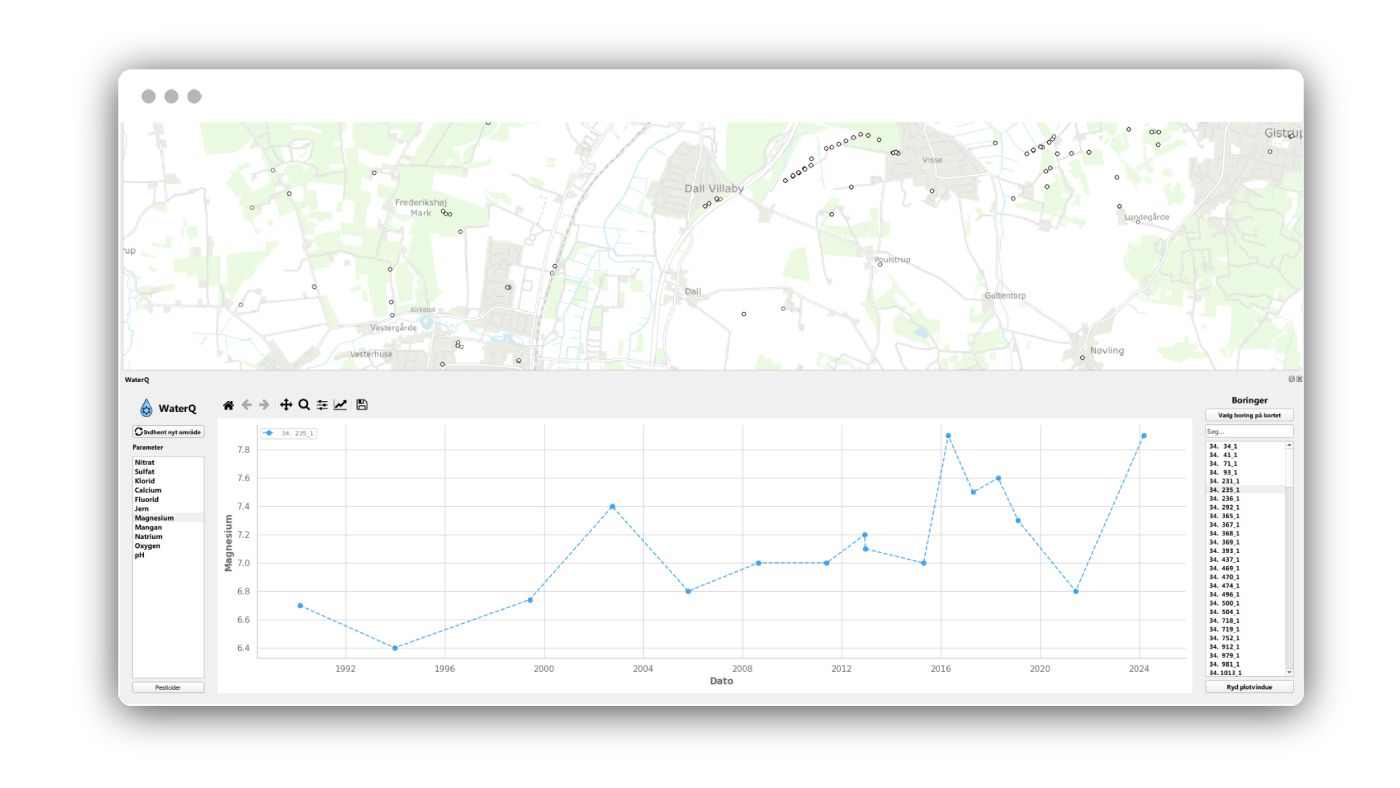The width and height of the screenshot is (1400, 788).
Task: Activate the Pan tool in plot toolbar
Action: [x=286, y=405]
